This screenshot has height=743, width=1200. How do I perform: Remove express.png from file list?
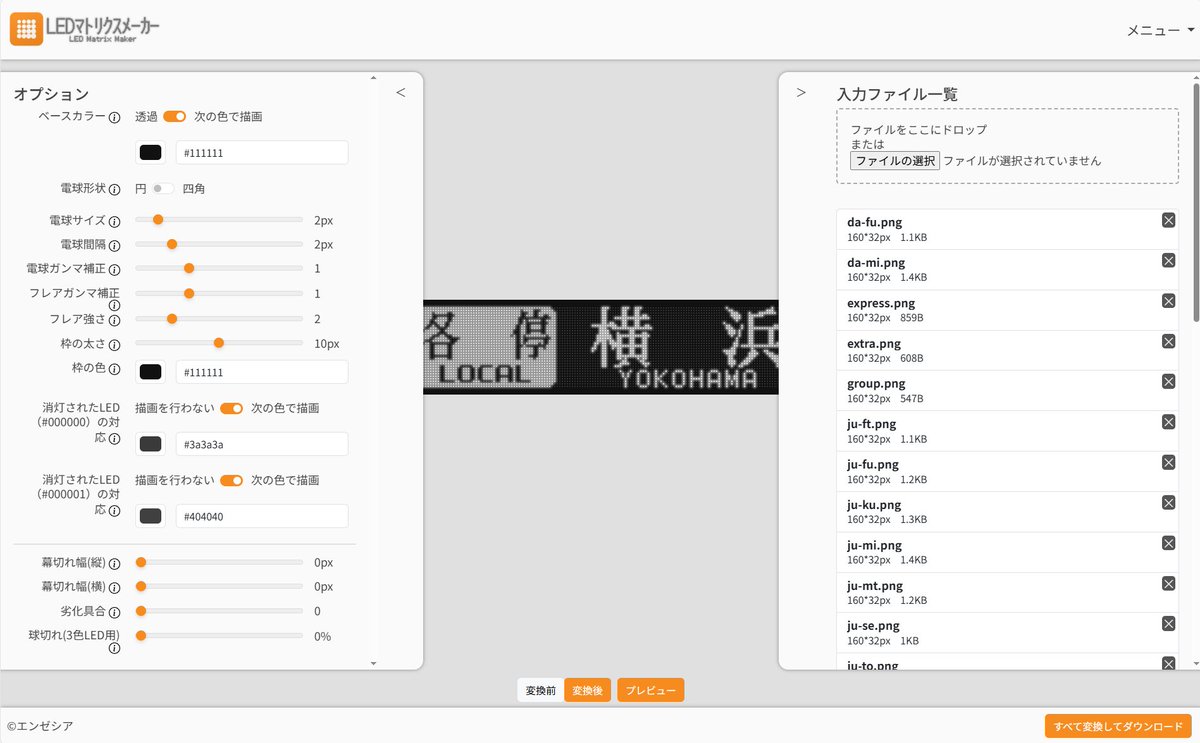pyautogui.click(x=1168, y=301)
